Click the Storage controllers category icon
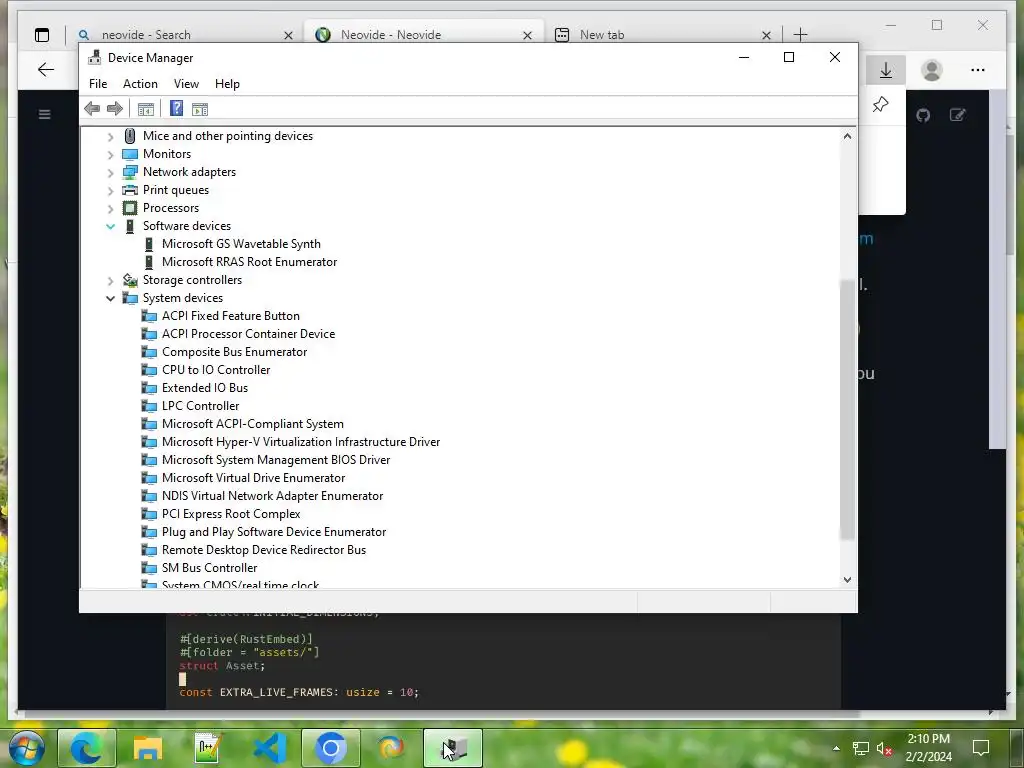This screenshot has width=1024, height=768. click(130, 280)
